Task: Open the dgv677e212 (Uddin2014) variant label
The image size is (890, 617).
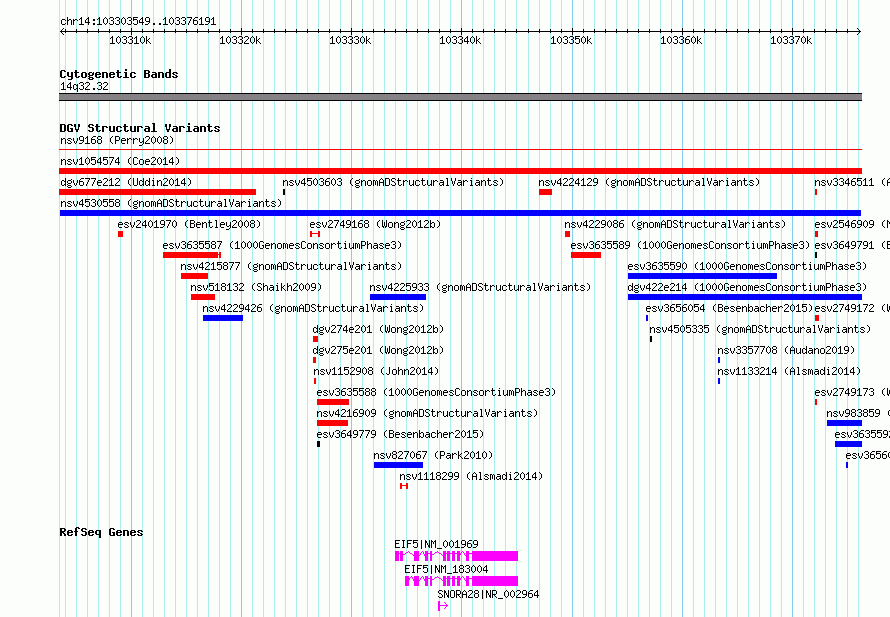Action: coord(126,182)
